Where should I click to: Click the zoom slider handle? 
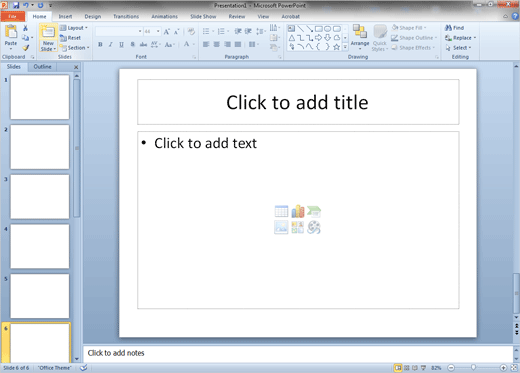click(x=474, y=368)
